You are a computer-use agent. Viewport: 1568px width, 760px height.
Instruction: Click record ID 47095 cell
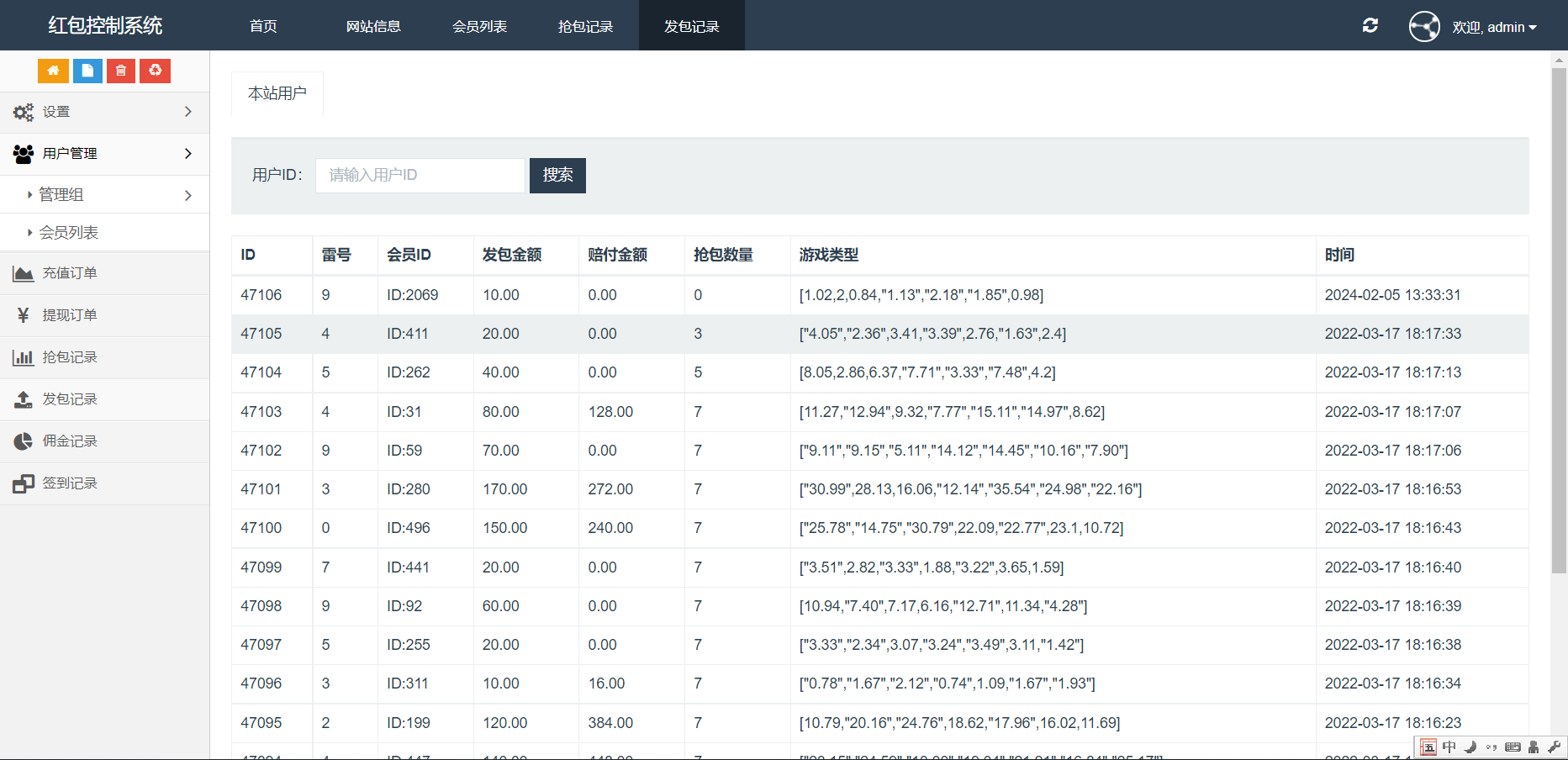click(261, 723)
